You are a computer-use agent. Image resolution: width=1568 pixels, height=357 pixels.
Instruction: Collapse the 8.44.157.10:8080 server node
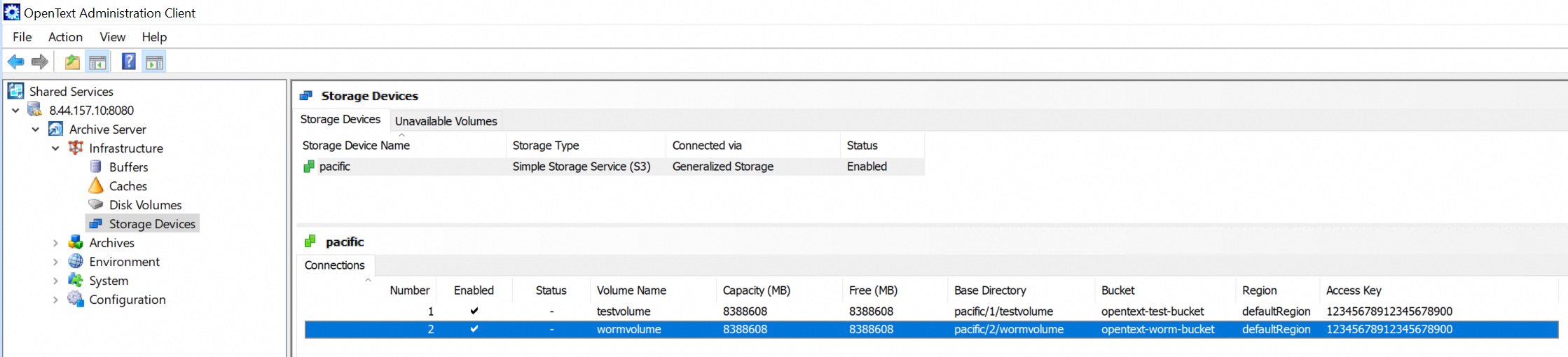point(15,111)
